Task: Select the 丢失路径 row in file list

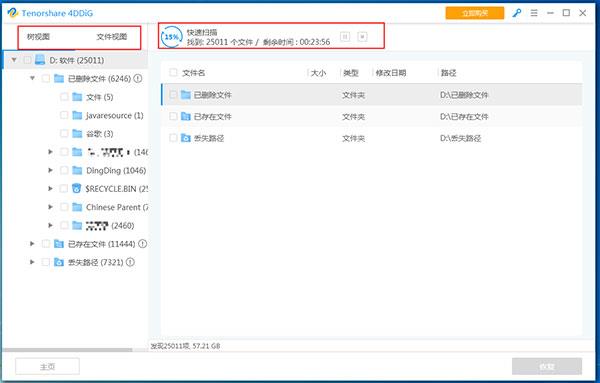Action: pyautogui.click(x=372, y=138)
